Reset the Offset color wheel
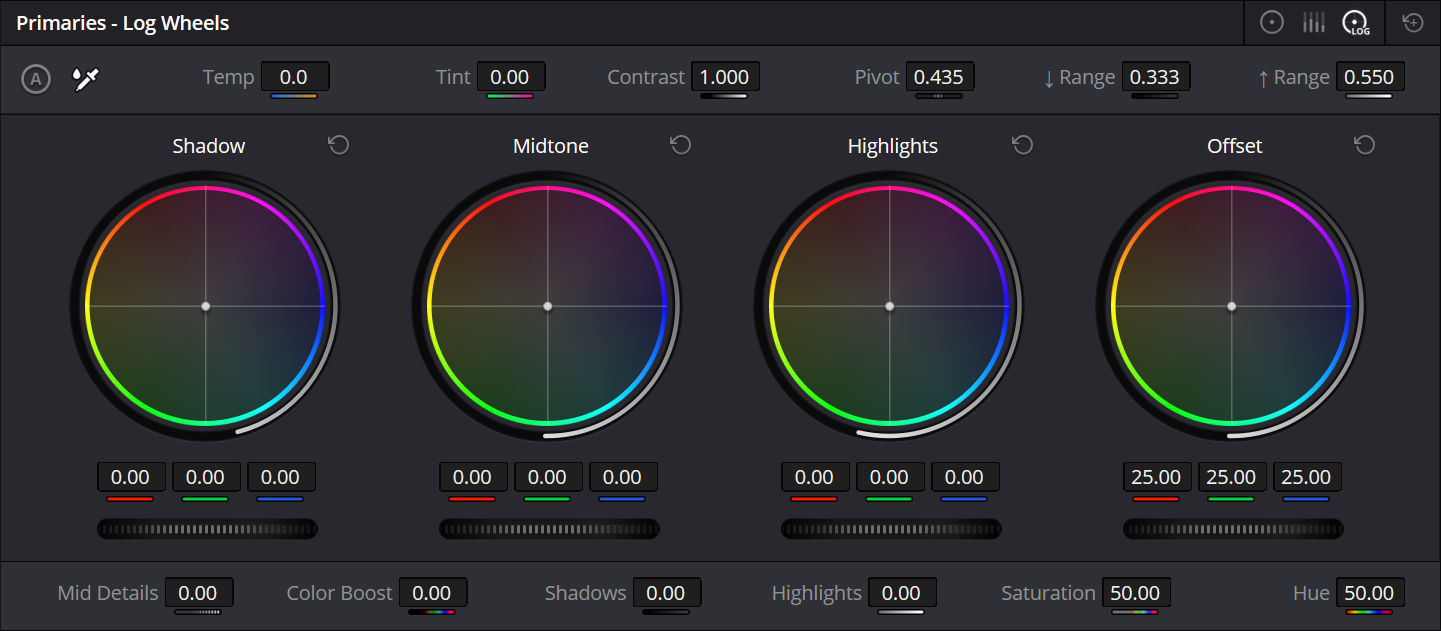Image resolution: width=1441 pixels, height=631 pixels. coord(1365,146)
